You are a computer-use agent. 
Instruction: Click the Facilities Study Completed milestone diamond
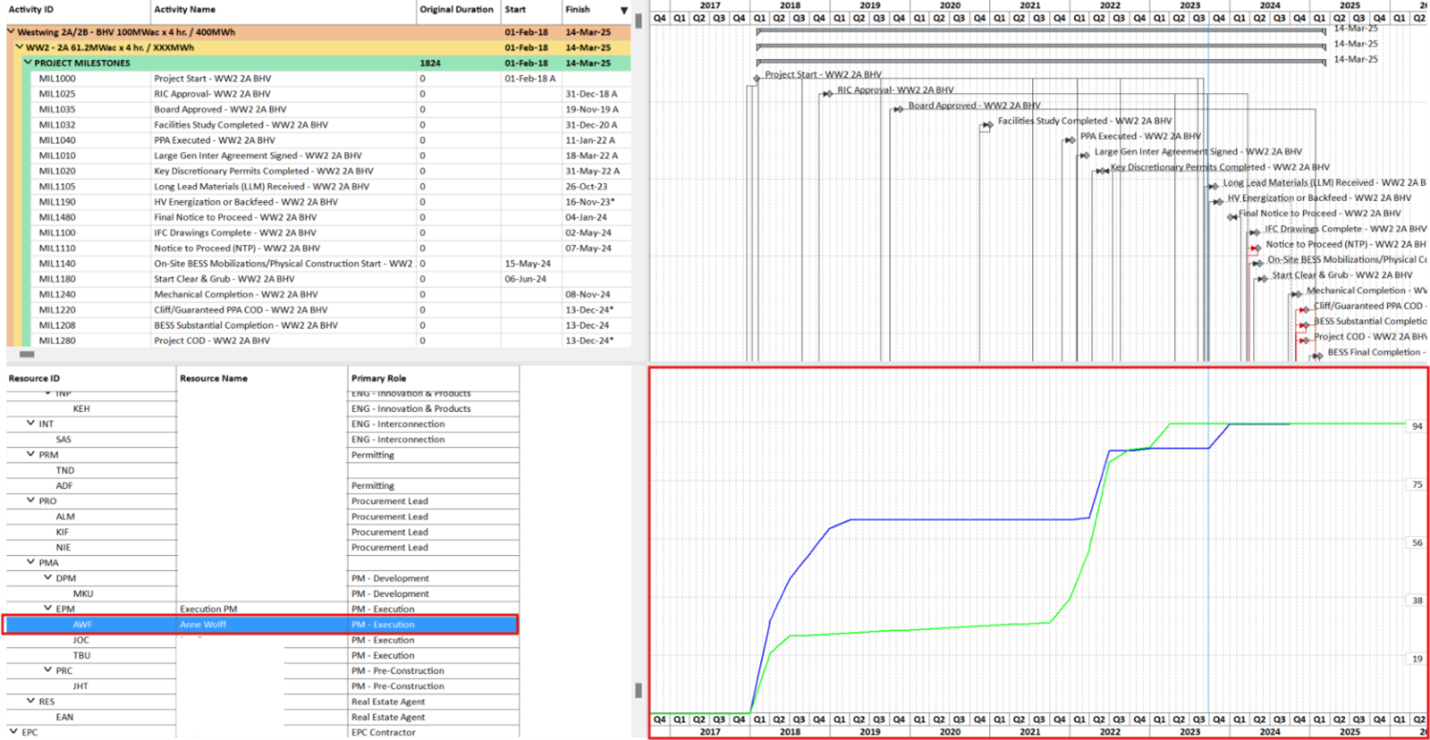(x=989, y=124)
